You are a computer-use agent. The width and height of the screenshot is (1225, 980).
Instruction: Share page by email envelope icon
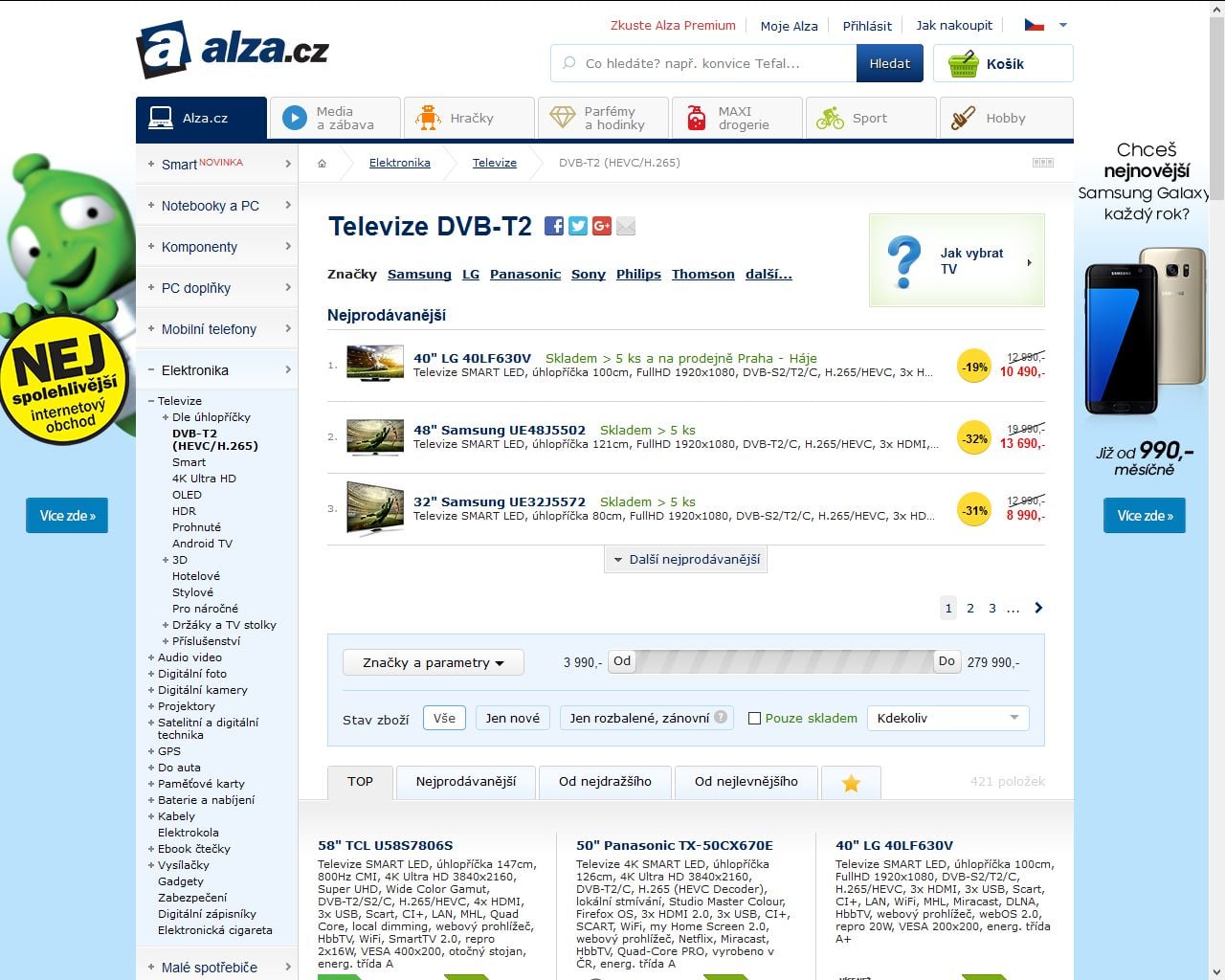[x=626, y=226]
